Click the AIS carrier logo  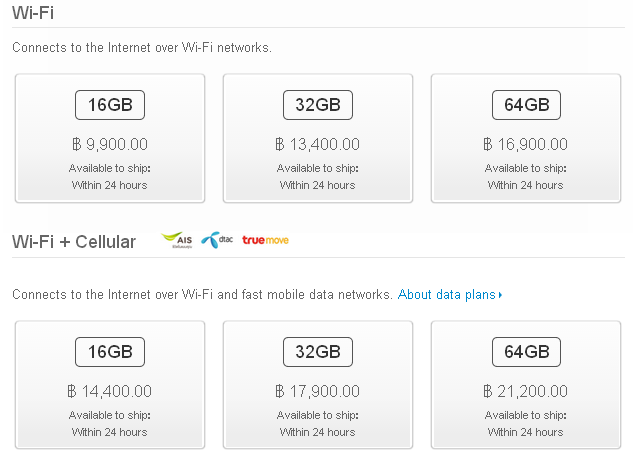tap(177, 240)
